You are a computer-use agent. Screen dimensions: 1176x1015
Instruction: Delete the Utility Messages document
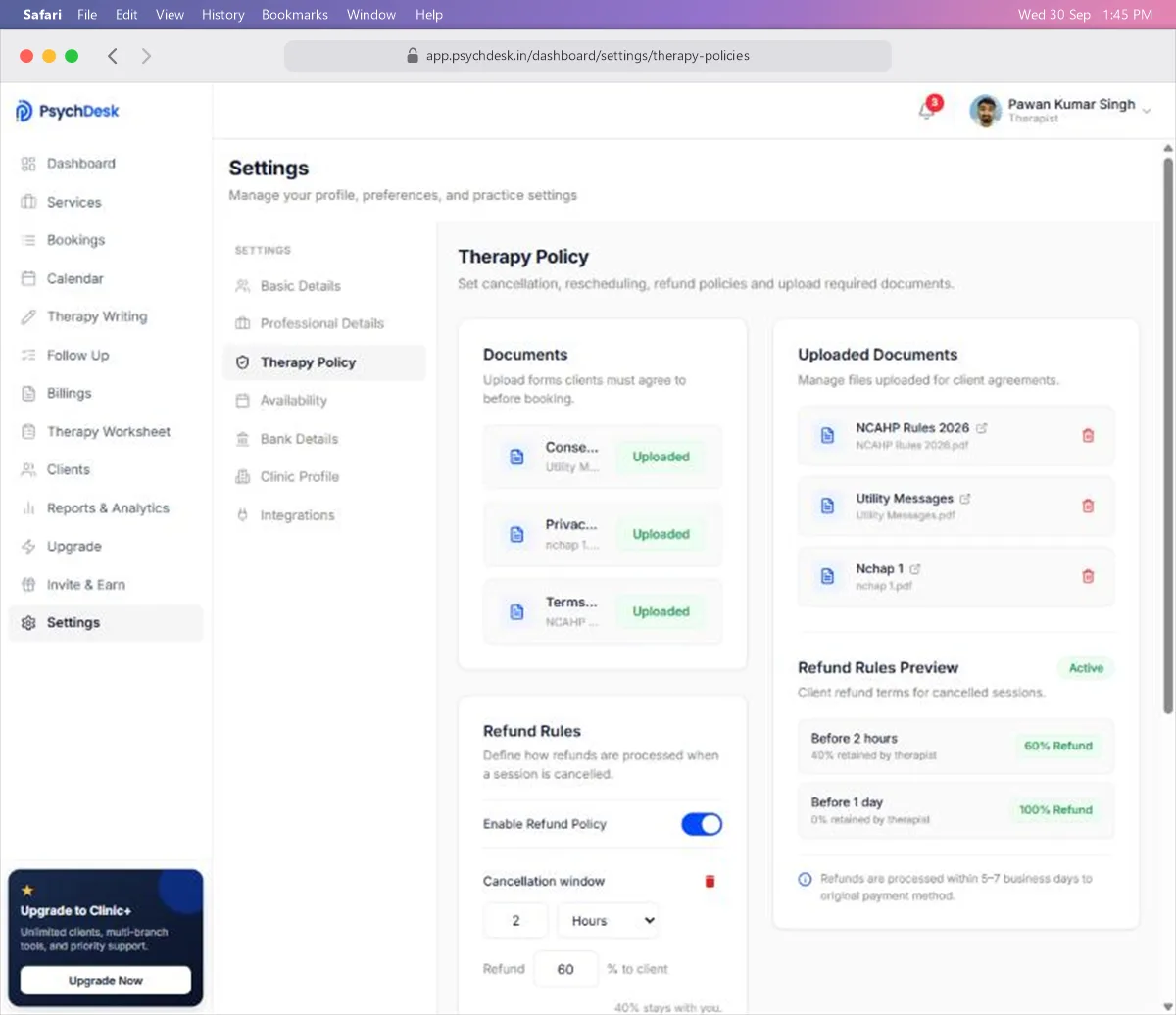(x=1088, y=506)
